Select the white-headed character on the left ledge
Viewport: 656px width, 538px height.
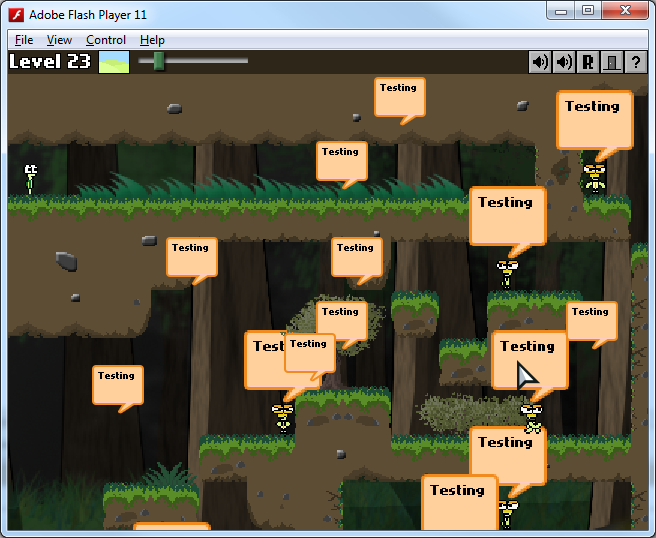pyautogui.click(x=31, y=178)
